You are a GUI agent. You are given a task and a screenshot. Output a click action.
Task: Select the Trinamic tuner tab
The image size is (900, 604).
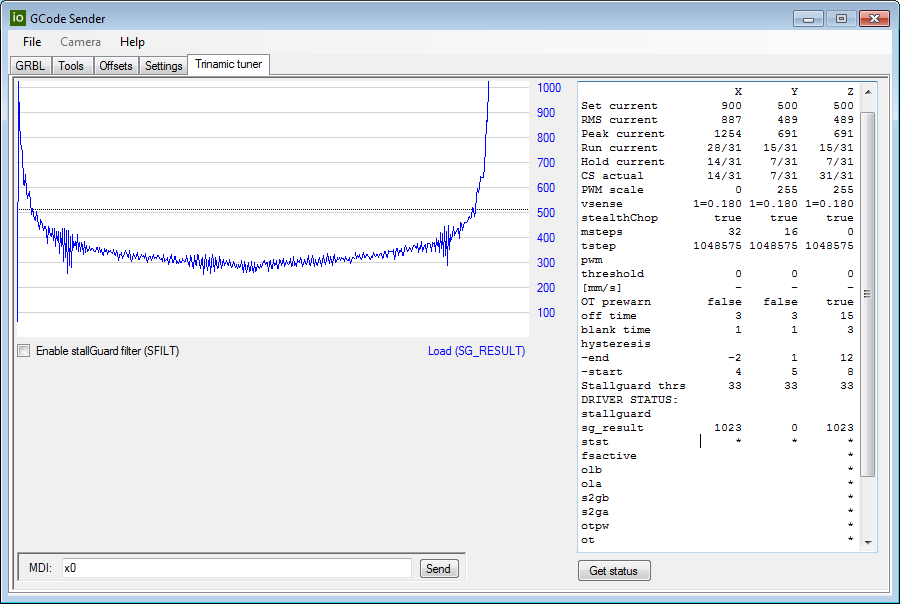228,64
